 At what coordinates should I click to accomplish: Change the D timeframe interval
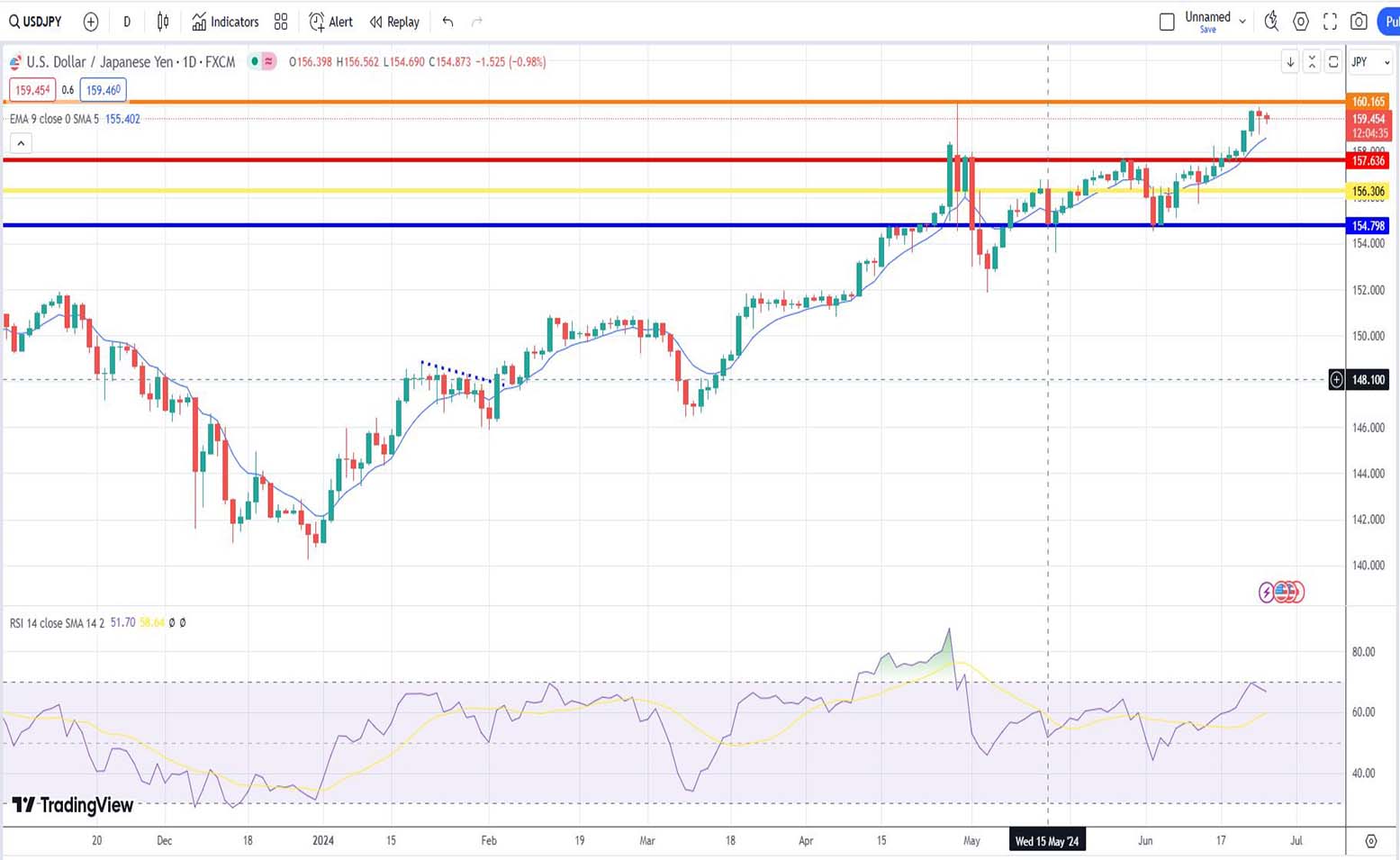click(127, 22)
